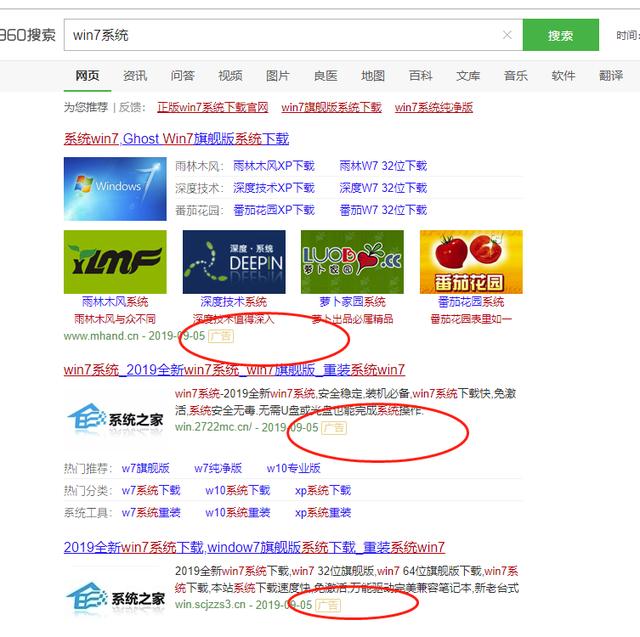Open w10系统下载 link

click(x=238, y=490)
